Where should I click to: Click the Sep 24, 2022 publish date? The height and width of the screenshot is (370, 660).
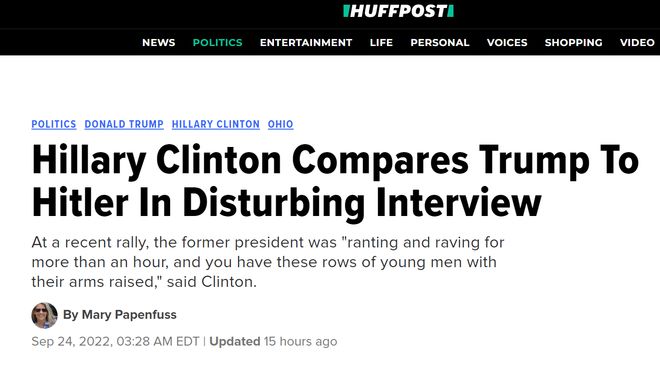tap(115, 341)
